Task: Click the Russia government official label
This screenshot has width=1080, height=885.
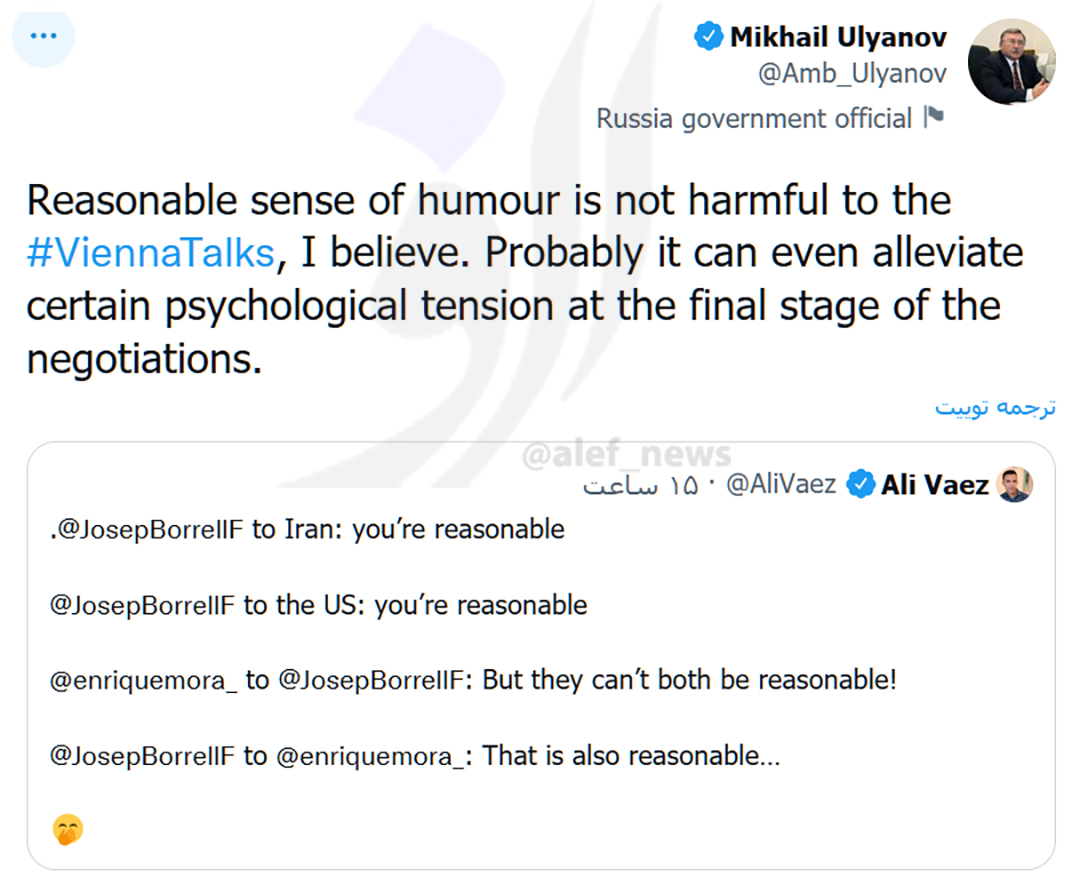Action: (754, 118)
